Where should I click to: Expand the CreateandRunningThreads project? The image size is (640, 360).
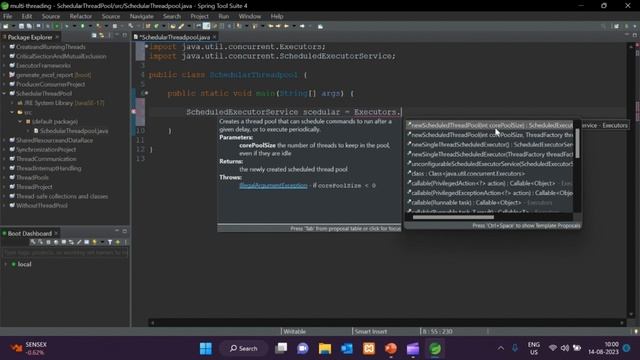pyautogui.click(x=4, y=47)
